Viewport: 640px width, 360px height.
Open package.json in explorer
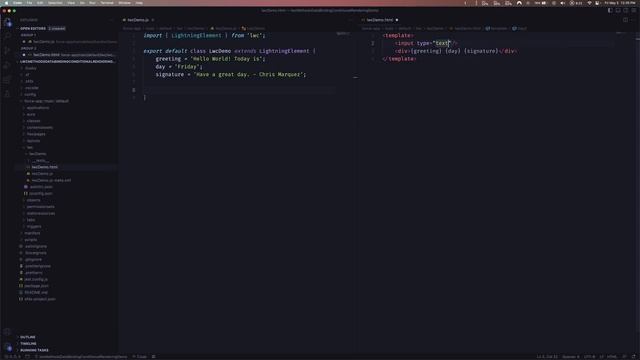(x=37, y=286)
